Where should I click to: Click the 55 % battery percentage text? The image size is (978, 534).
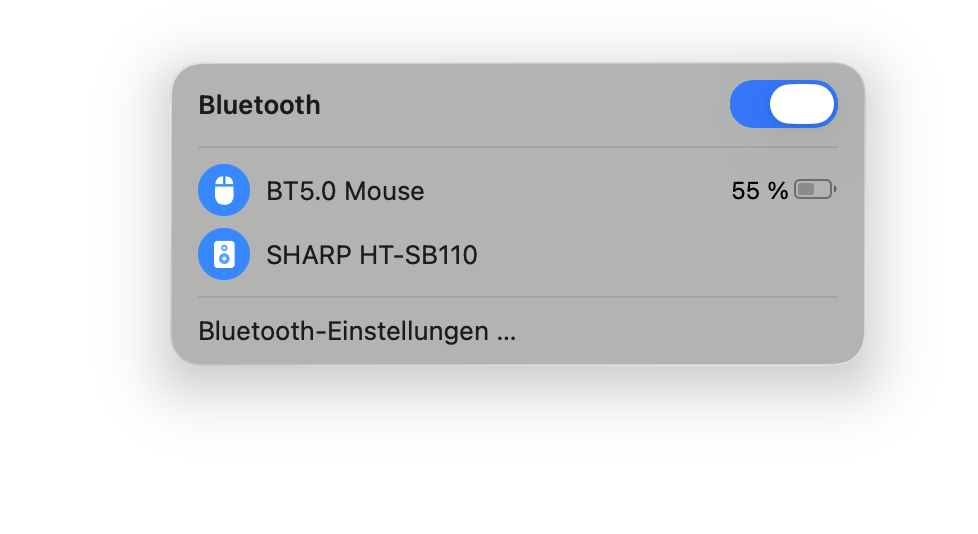pyautogui.click(x=760, y=191)
